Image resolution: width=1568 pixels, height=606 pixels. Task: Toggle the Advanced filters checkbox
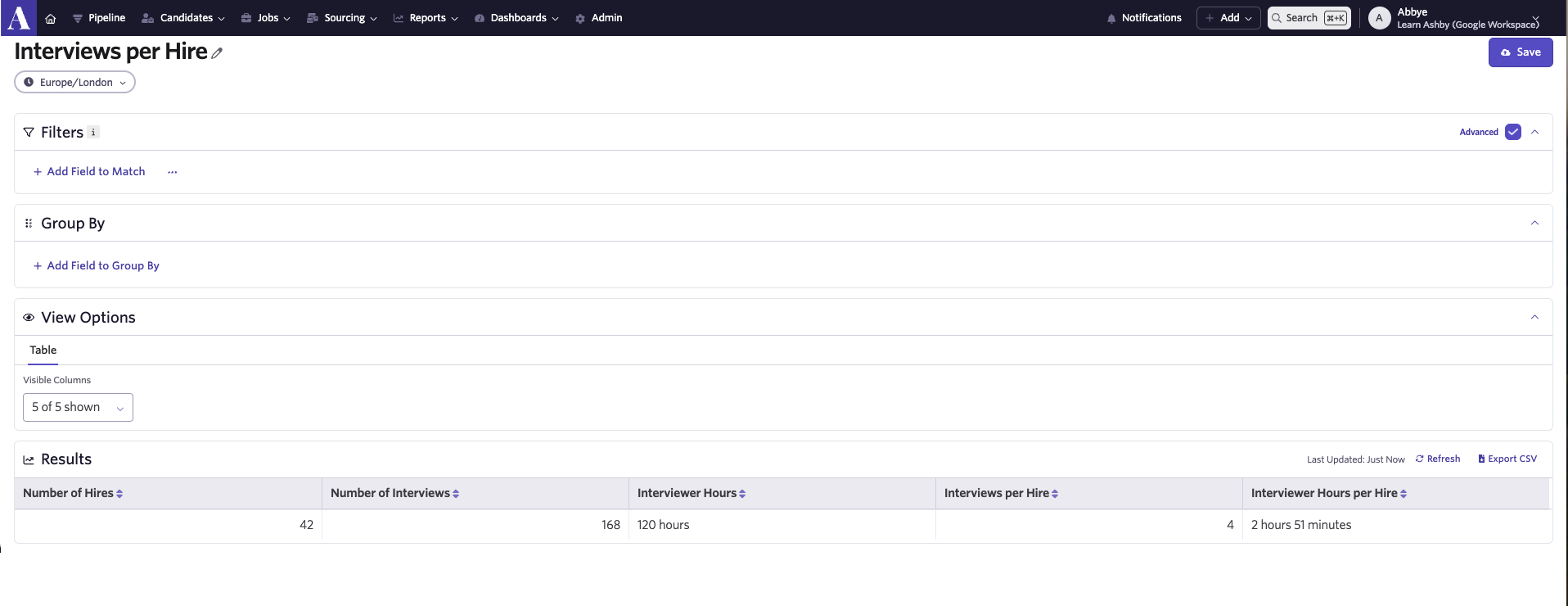coord(1513,132)
